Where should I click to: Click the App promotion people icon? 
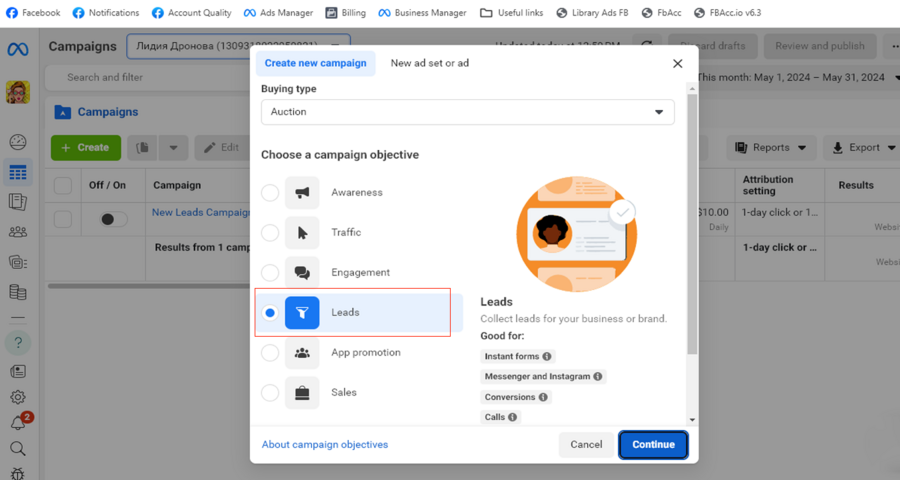pyautogui.click(x=302, y=353)
